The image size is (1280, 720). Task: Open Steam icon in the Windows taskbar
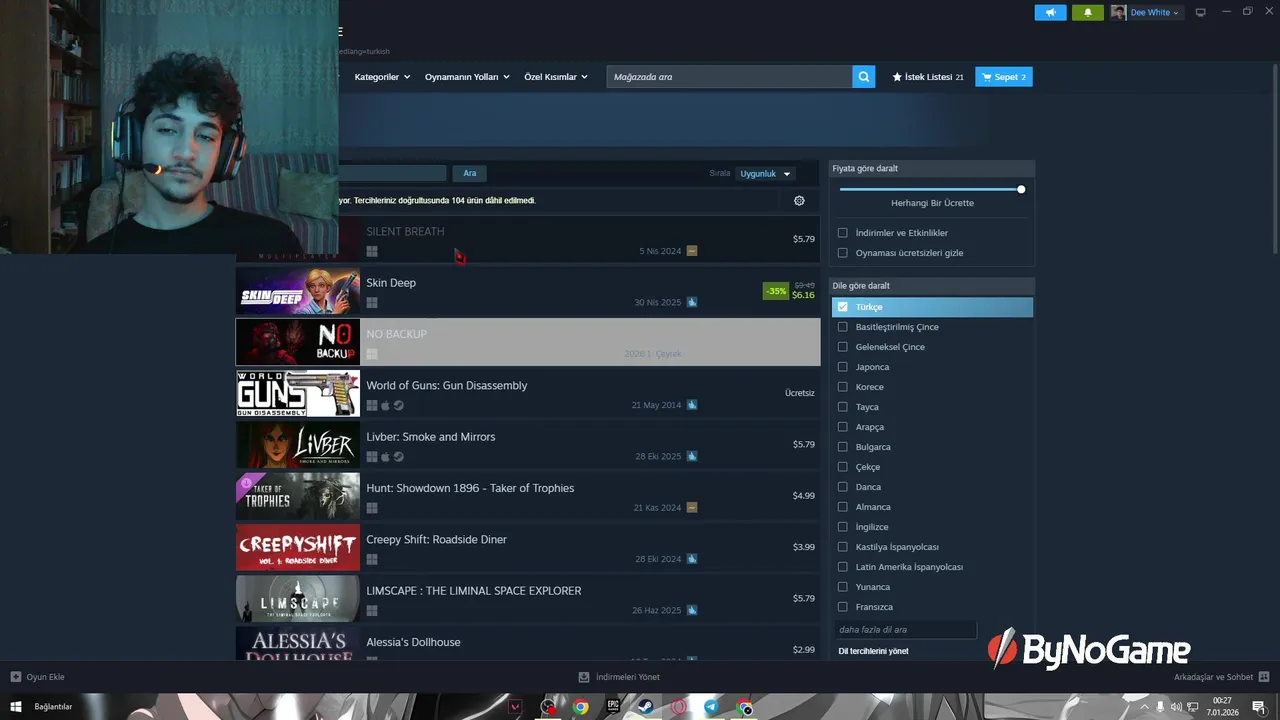tap(646, 707)
